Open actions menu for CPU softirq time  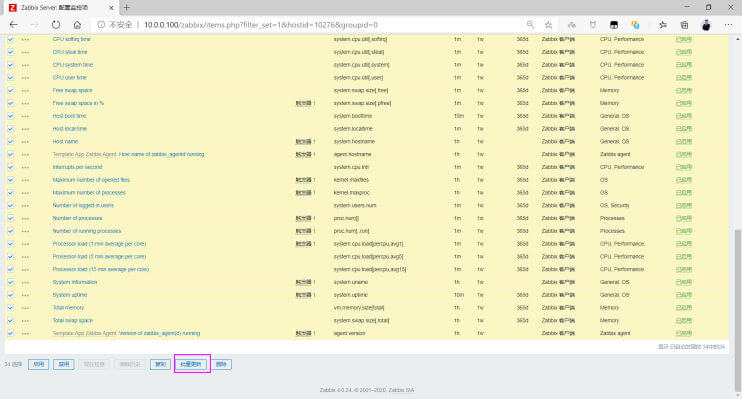pyautogui.click(x=25, y=39)
